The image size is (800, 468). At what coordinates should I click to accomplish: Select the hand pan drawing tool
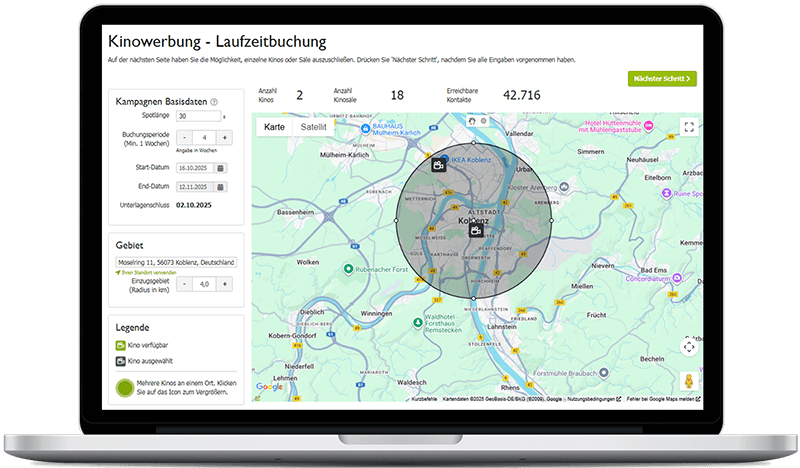tap(472, 121)
